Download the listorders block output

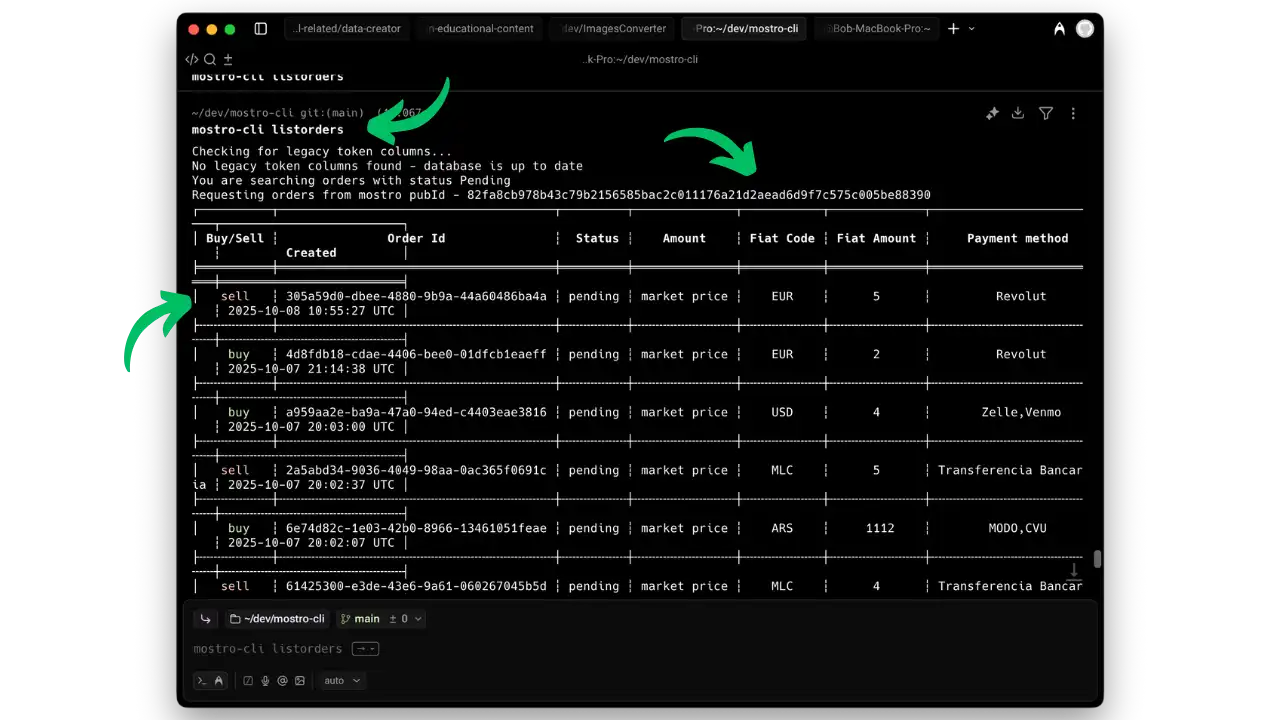(x=1018, y=114)
